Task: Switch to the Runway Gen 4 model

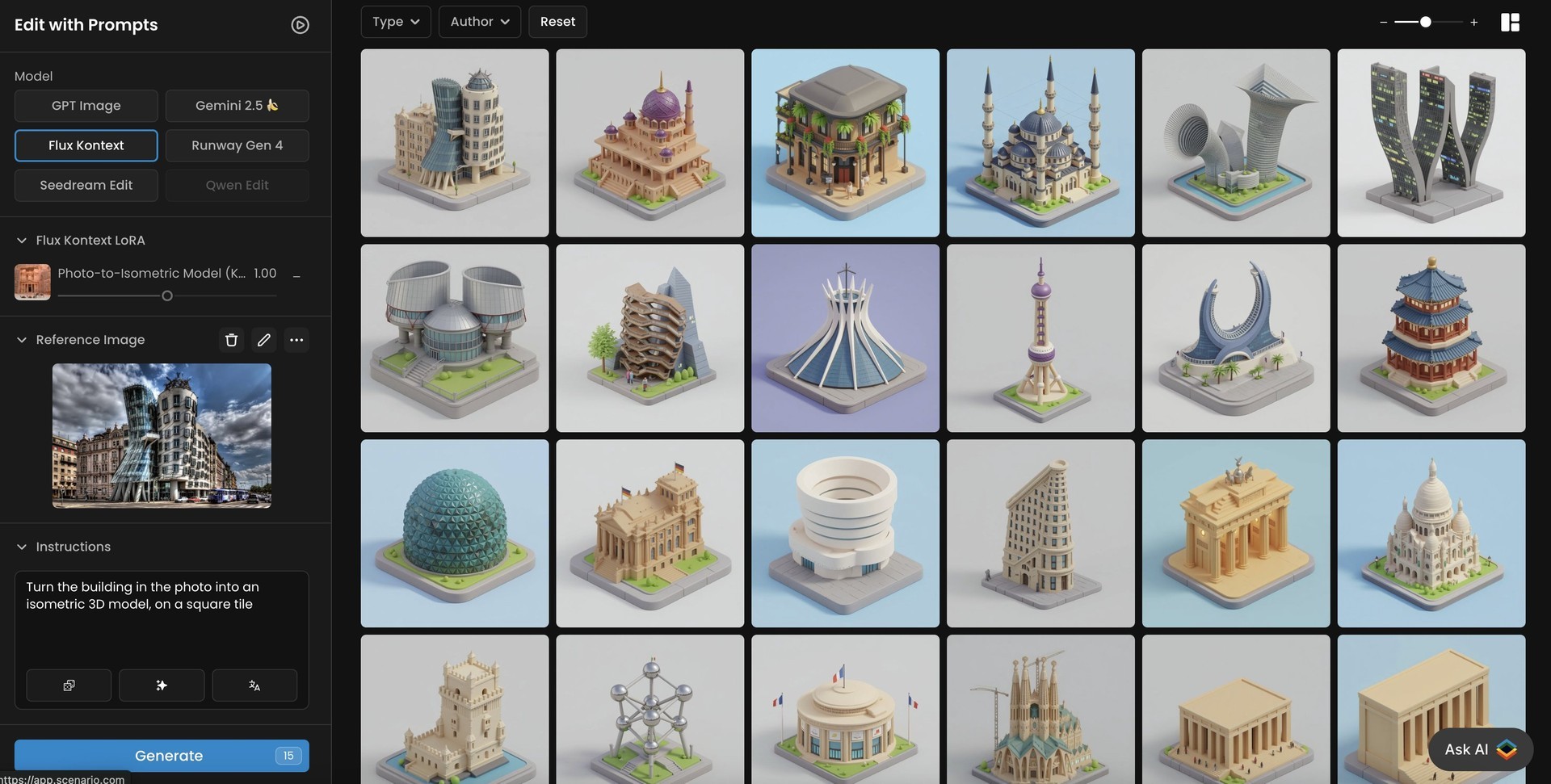Action: [x=237, y=145]
